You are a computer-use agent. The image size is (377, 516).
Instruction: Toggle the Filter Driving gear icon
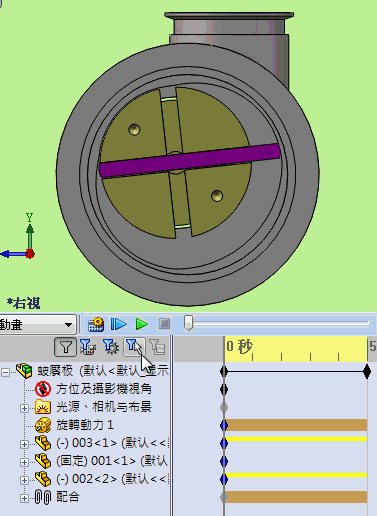(111, 347)
